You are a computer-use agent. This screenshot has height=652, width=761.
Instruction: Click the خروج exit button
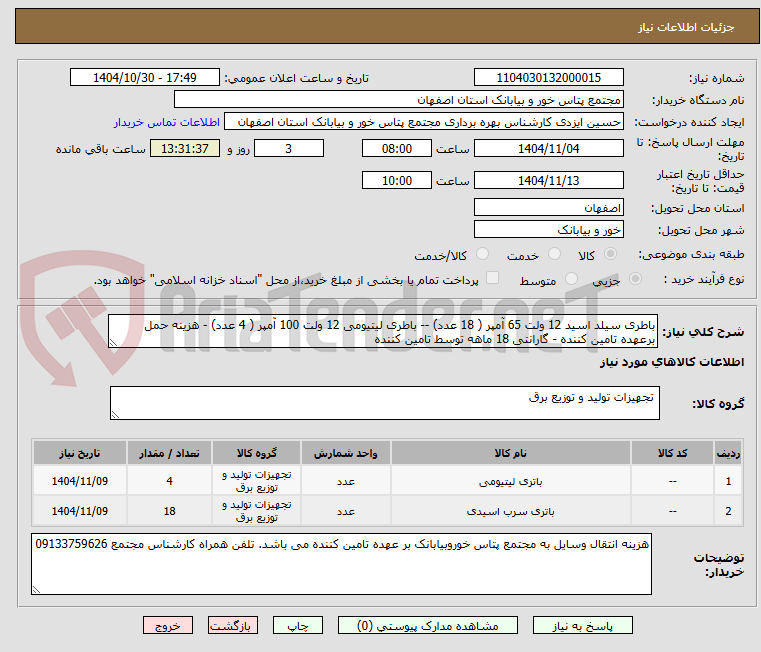click(167, 625)
